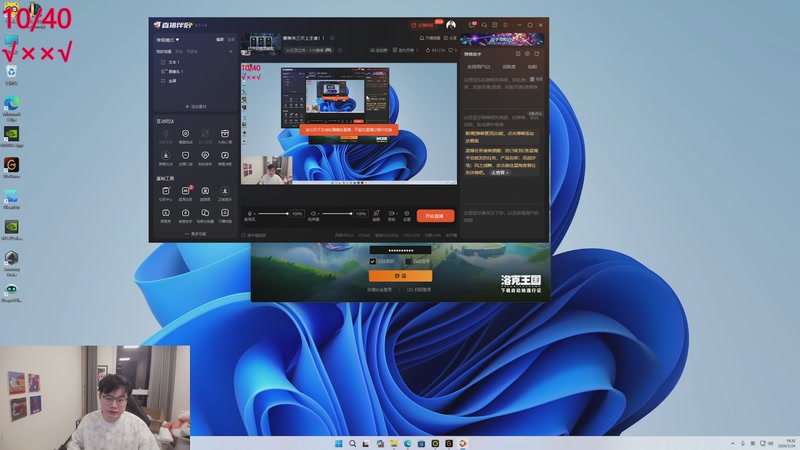Uncheck remember password in login window

pos(372,261)
